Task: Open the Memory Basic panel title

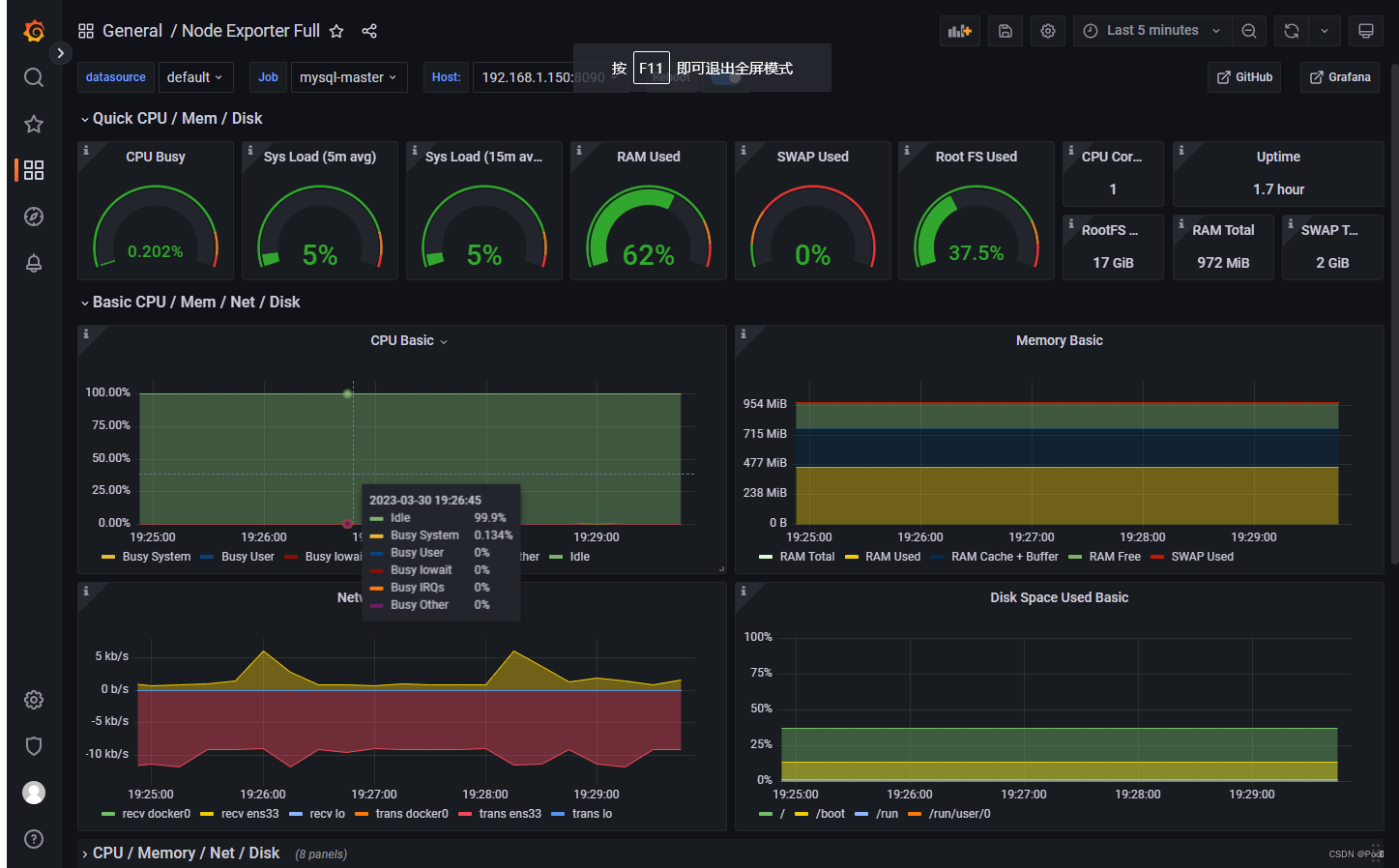Action: 1060,340
